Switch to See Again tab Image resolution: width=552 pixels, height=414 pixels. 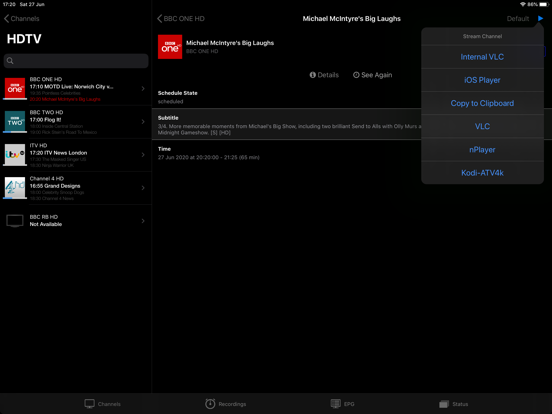372,75
